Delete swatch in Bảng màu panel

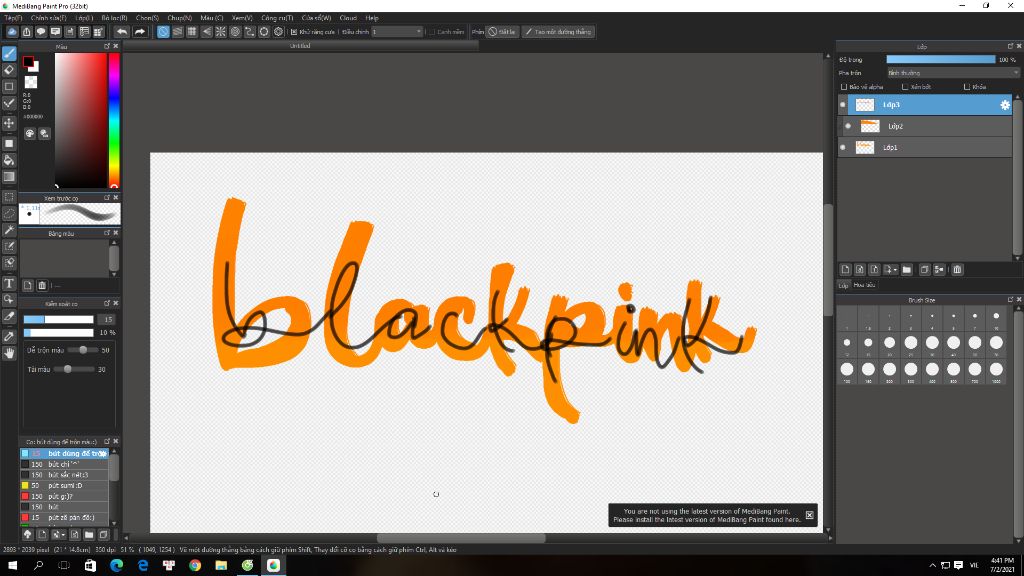tap(42, 285)
